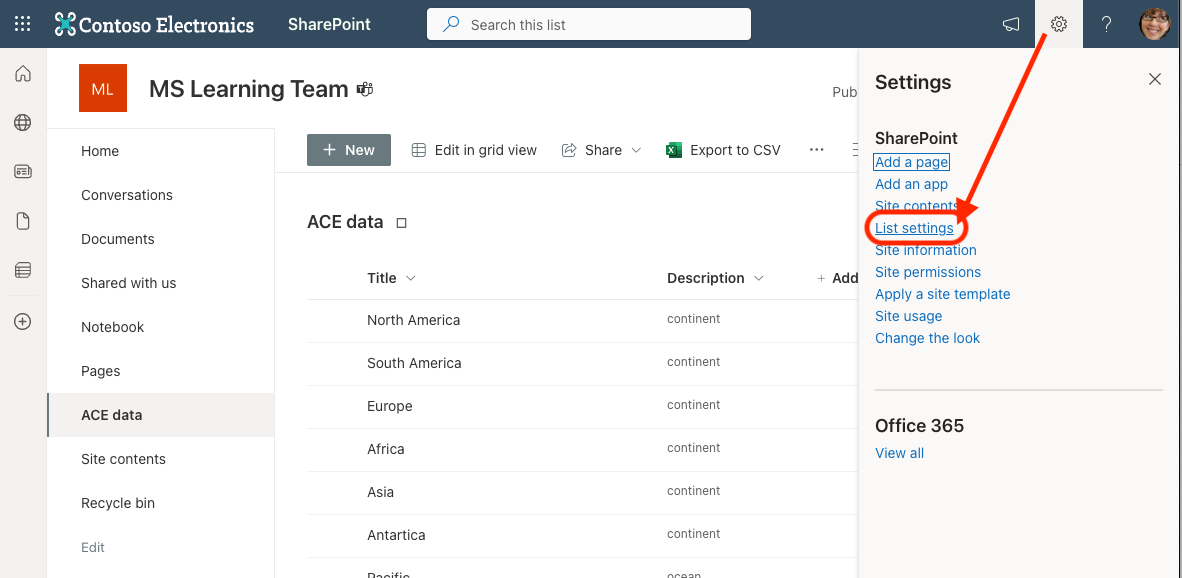1182x578 pixels.
Task: Select Documents in the left navigation
Action: tap(118, 239)
